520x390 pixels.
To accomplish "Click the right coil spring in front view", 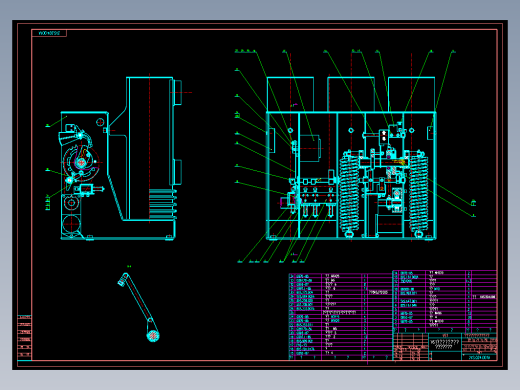I will 419,193.
